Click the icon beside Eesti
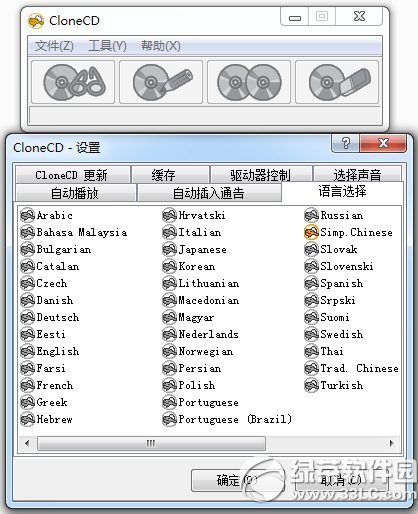This screenshot has height=514, width=418. point(27,334)
